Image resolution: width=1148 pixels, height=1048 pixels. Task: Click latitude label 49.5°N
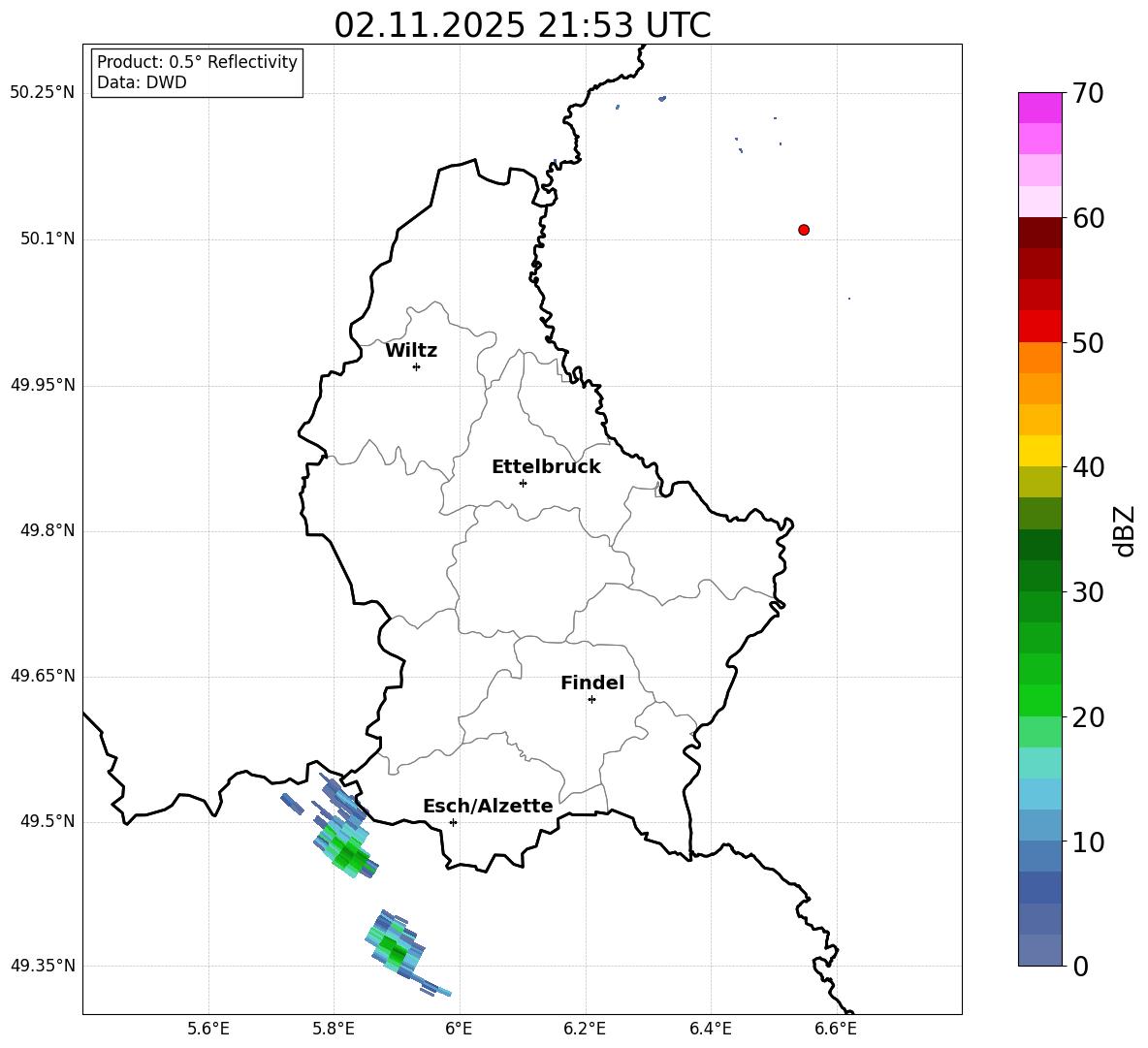click(x=48, y=821)
